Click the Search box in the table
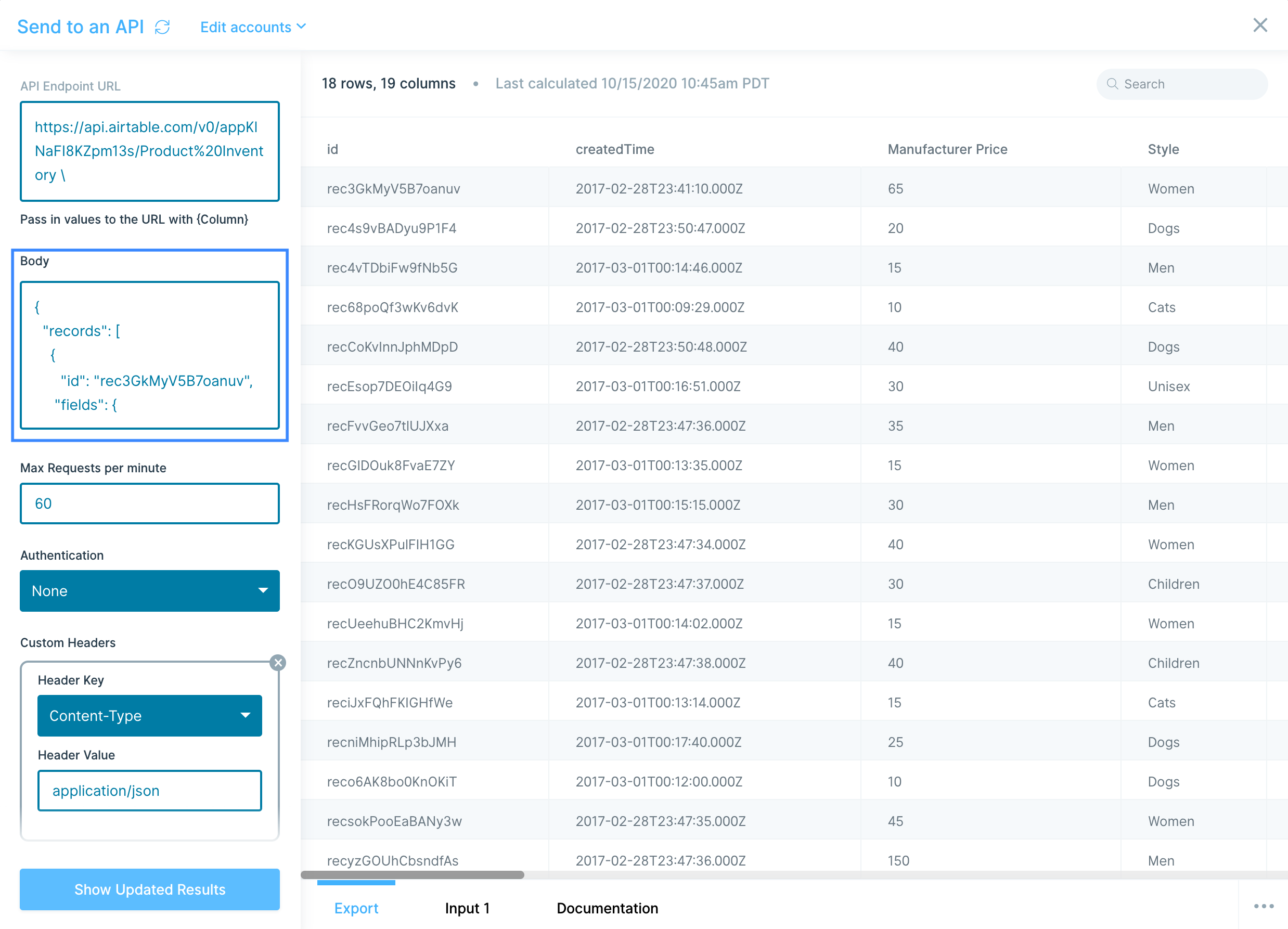 tap(1182, 84)
